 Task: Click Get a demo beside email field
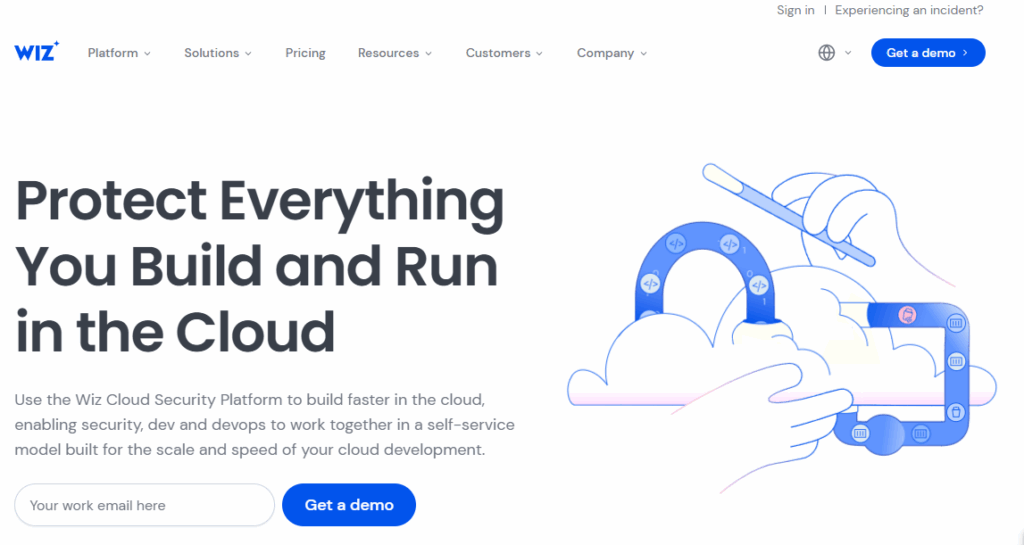coord(349,505)
